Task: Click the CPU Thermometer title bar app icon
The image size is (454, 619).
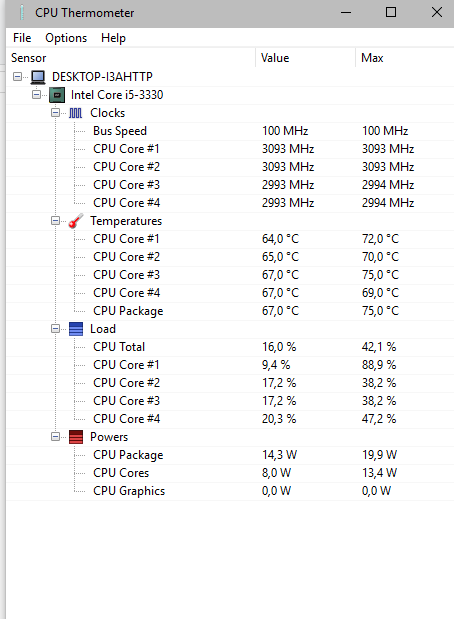Action: pyautogui.click(x=22, y=13)
